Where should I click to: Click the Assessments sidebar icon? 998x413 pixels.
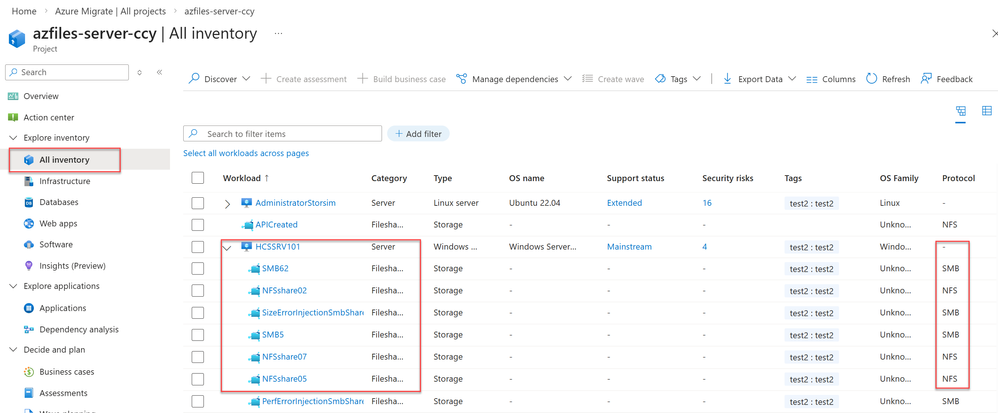tap(29, 393)
